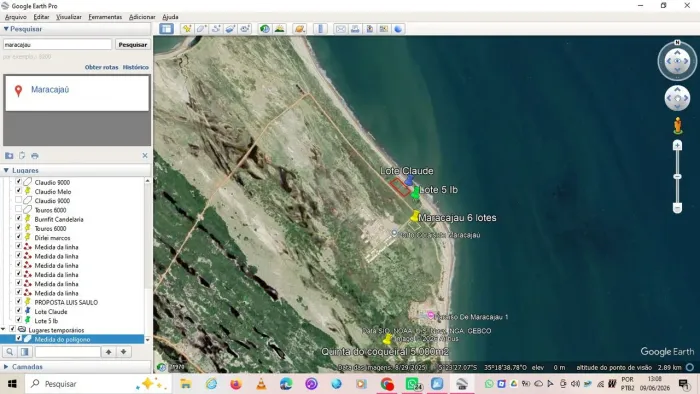The width and height of the screenshot is (700, 394).
Task: Click the panel split icon below Places
Action: tap(25, 352)
